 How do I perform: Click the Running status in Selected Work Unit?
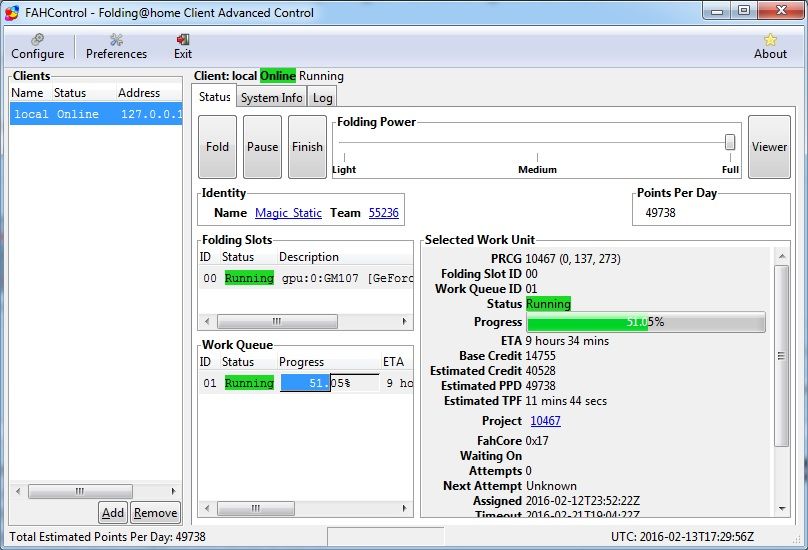tap(548, 304)
